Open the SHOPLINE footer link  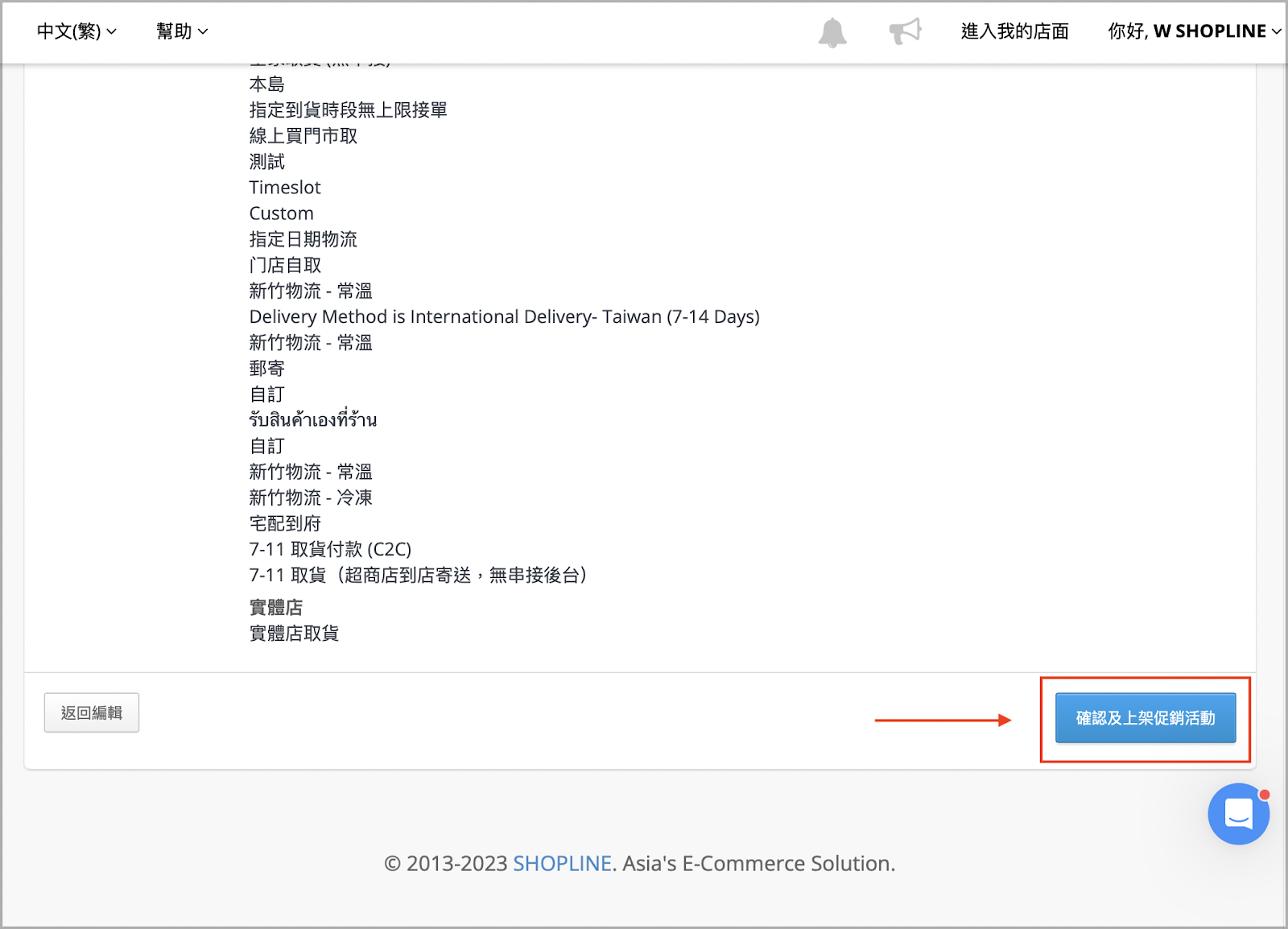(x=563, y=863)
